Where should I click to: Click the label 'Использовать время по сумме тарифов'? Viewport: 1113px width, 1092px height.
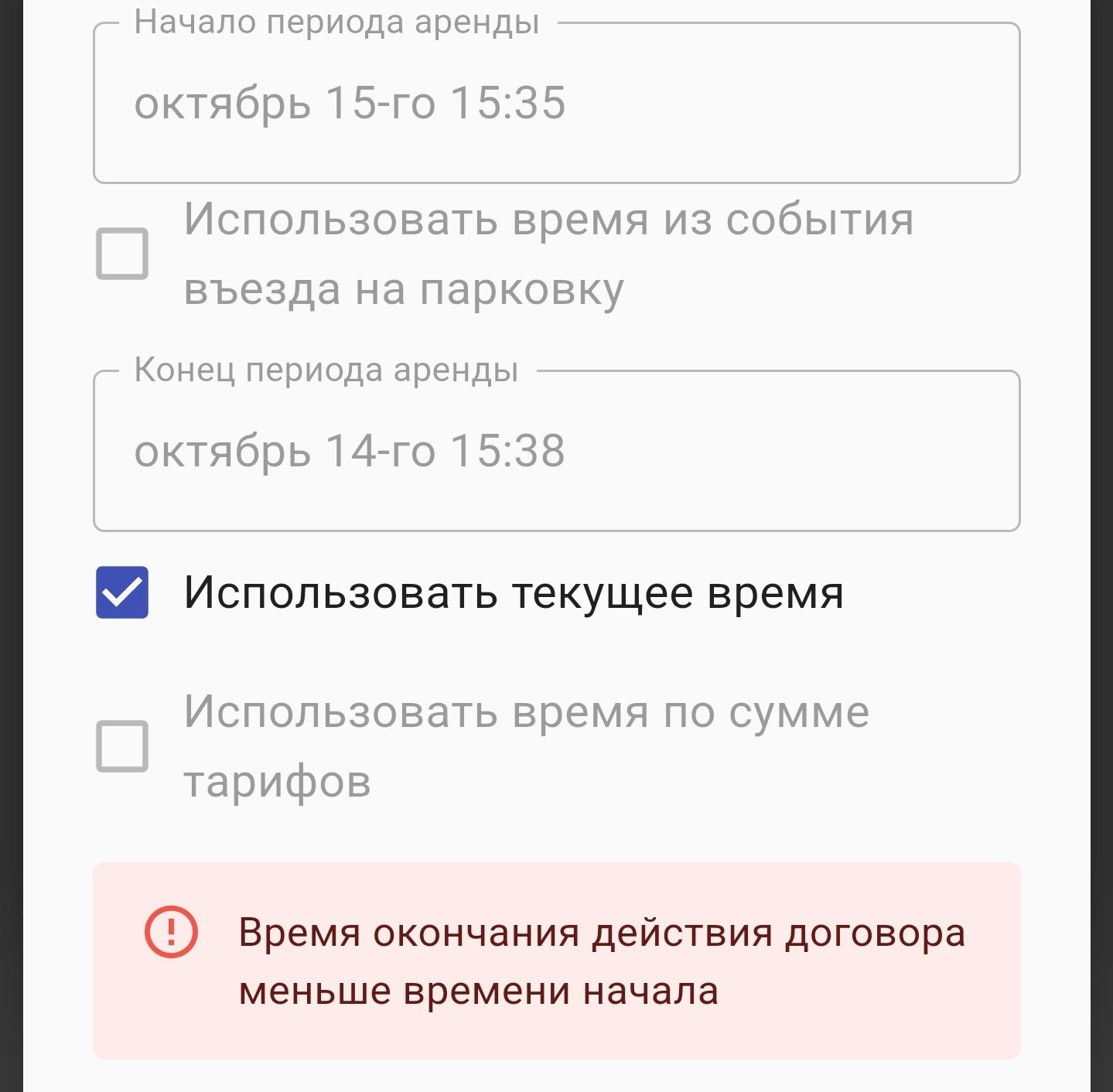(x=526, y=712)
